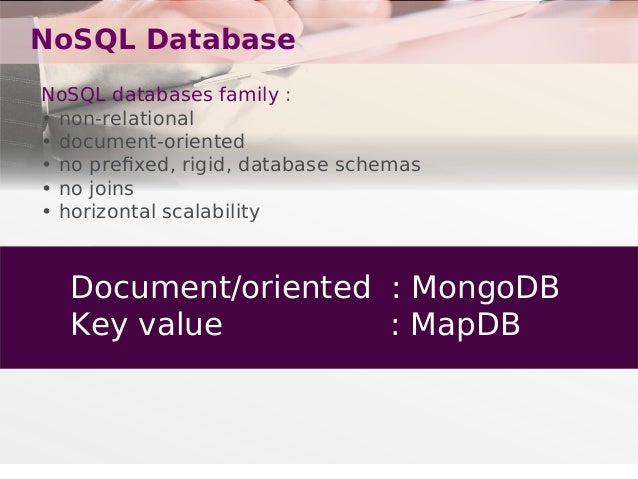The width and height of the screenshot is (638, 479).
Task: Select the 'no prefixed, rigid, database schemas' line
Action: [x=240, y=165]
